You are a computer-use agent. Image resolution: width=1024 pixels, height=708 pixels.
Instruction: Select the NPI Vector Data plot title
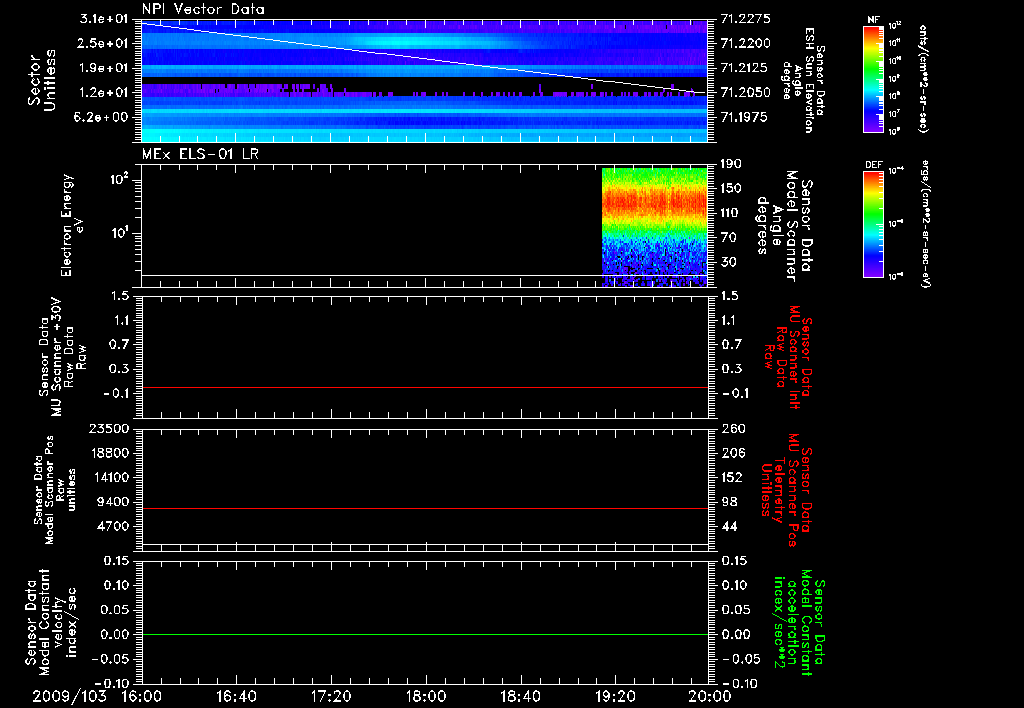tap(203, 9)
